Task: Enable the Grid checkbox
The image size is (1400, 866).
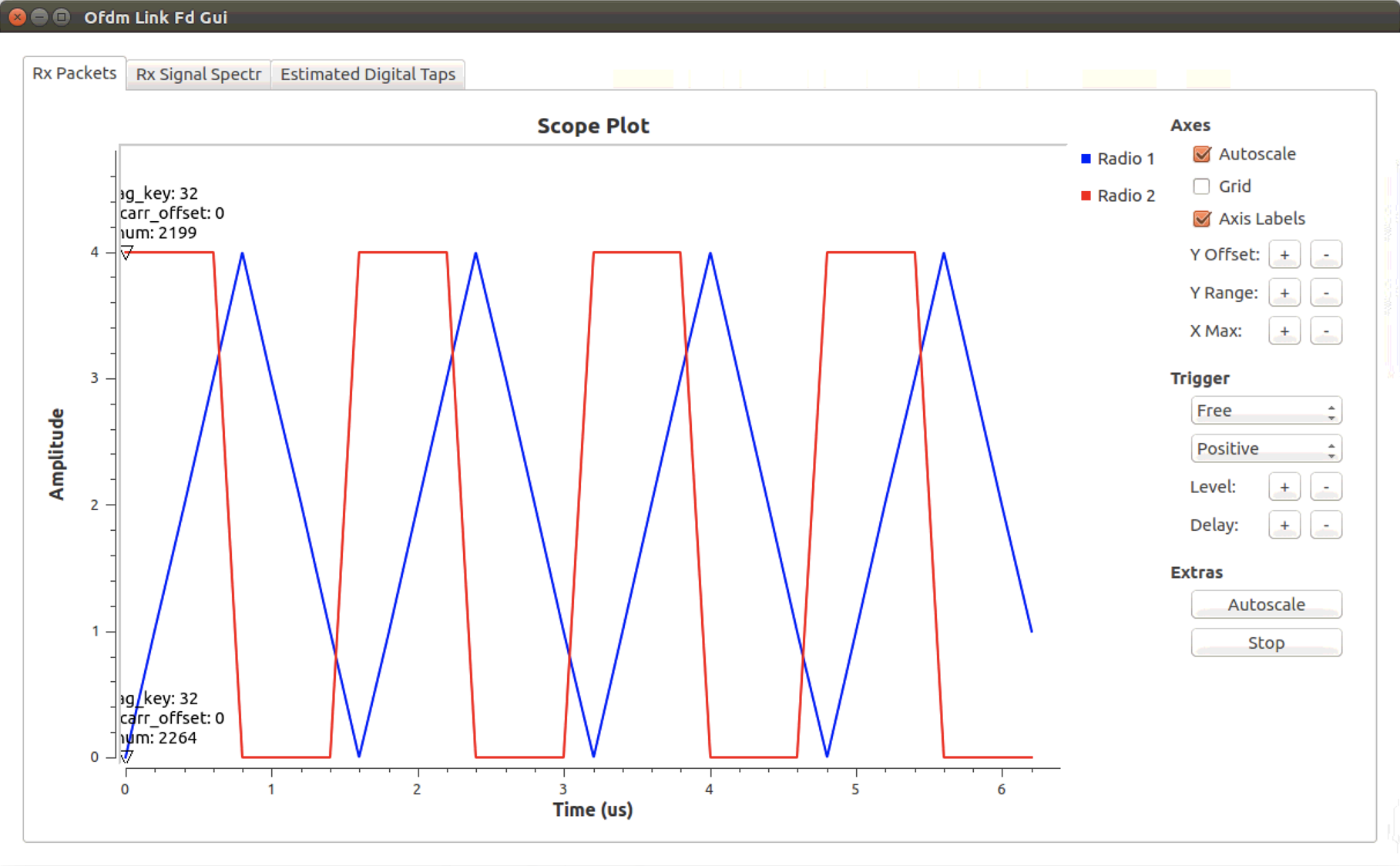Action: pos(1201,186)
